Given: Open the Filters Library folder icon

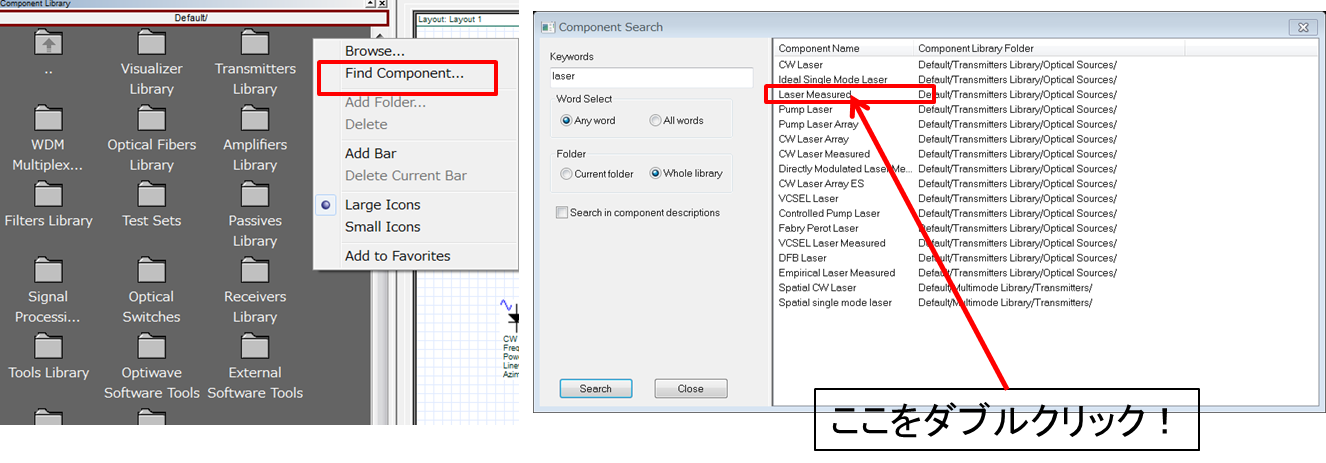Looking at the screenshot, I should tap(48, 196).
